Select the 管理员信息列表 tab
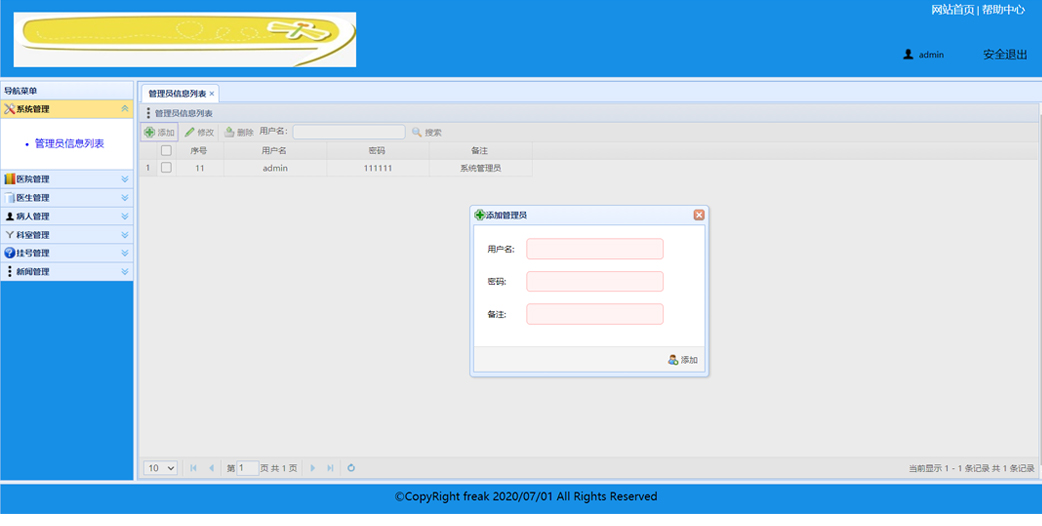The image size is (1042, 526). (x=176, y=94)
